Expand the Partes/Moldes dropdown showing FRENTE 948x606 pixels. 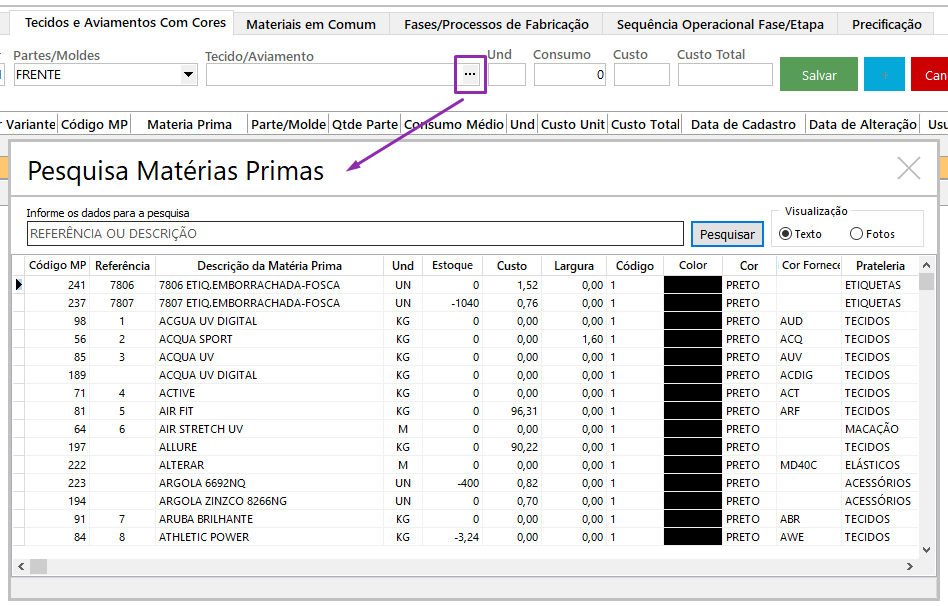188,75
